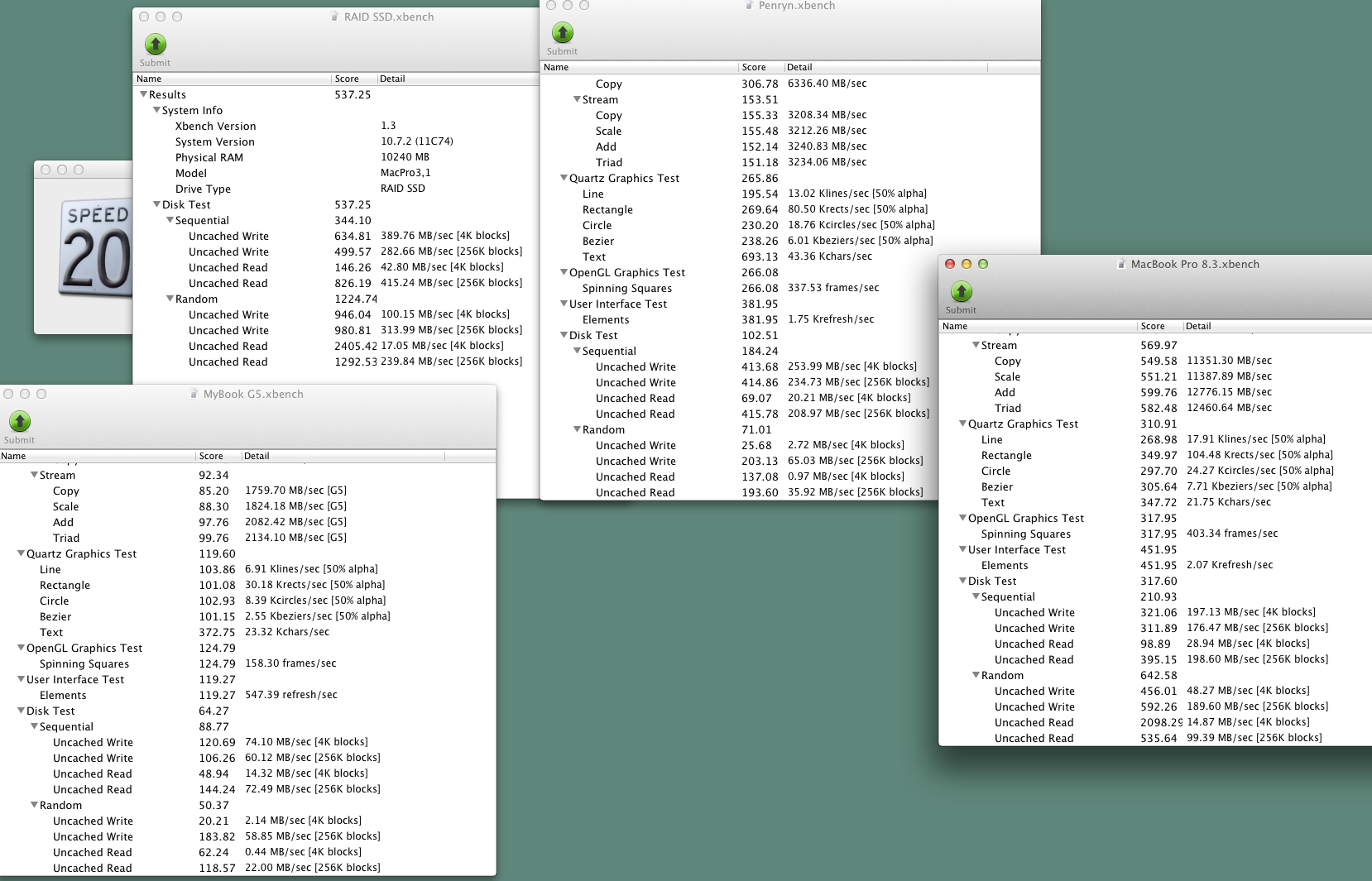Collapse System Info section in RAID SSD
Viewport: 1372px width, 881px height.
coord(156,111)
